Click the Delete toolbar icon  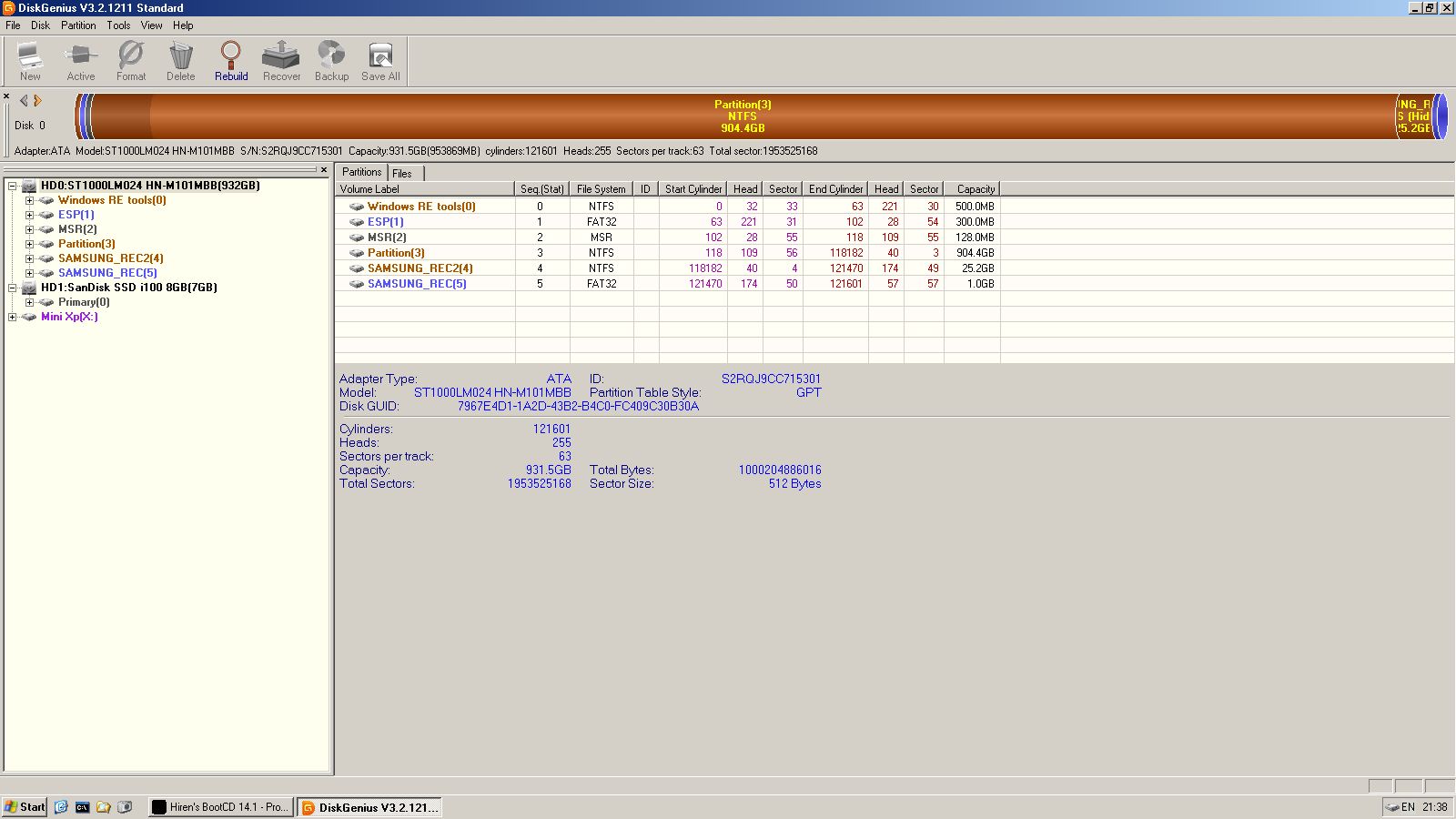coord(181,61)
